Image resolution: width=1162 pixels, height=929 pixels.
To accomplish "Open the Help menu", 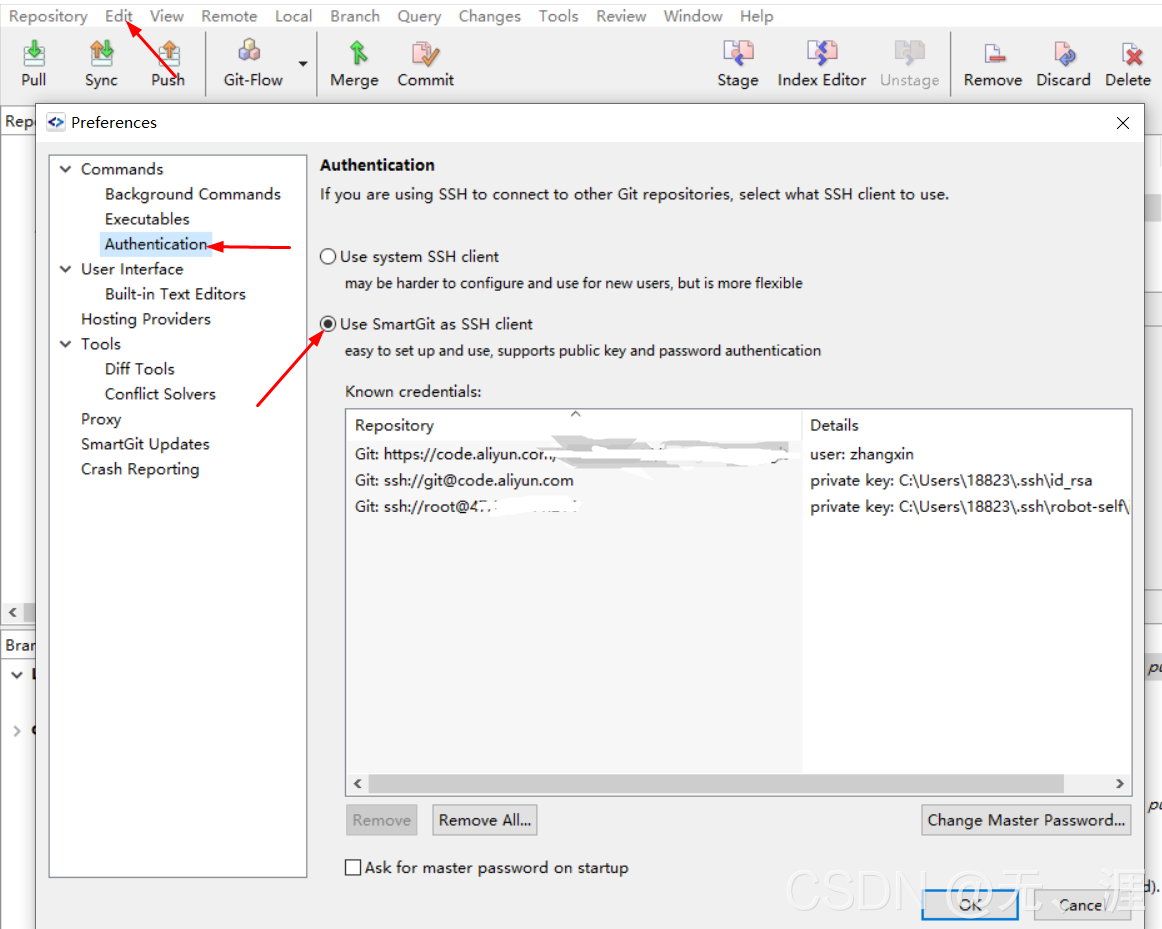I will pos(756,16).
